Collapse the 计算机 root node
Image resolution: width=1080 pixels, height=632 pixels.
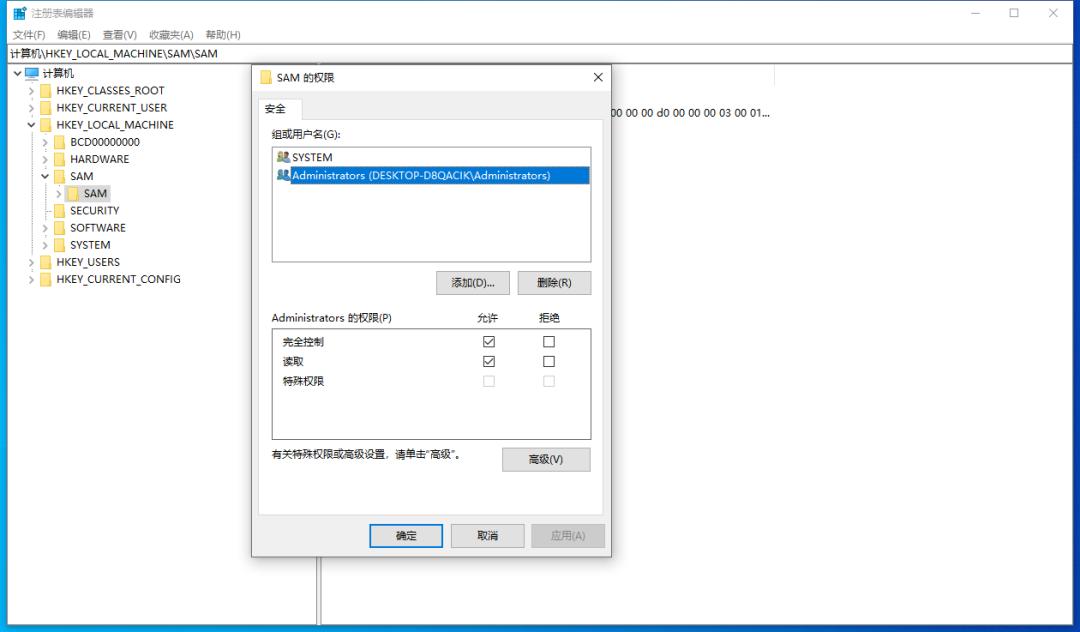tap(17, 73)
